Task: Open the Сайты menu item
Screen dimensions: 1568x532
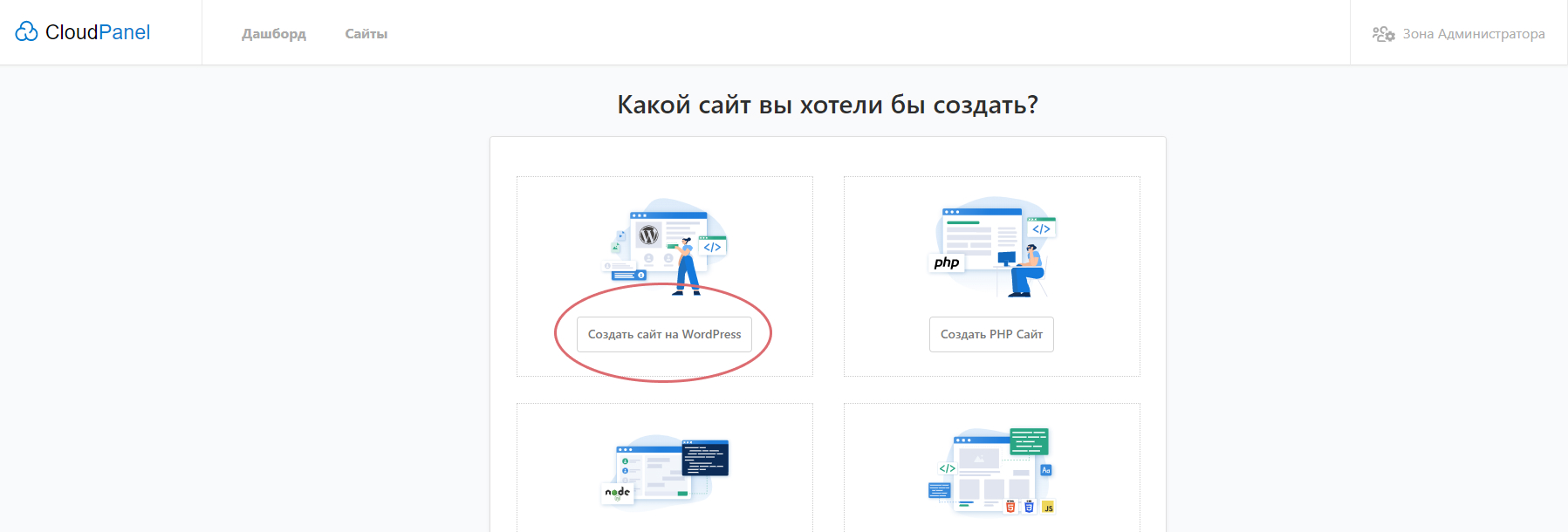Action: (366, 34)
